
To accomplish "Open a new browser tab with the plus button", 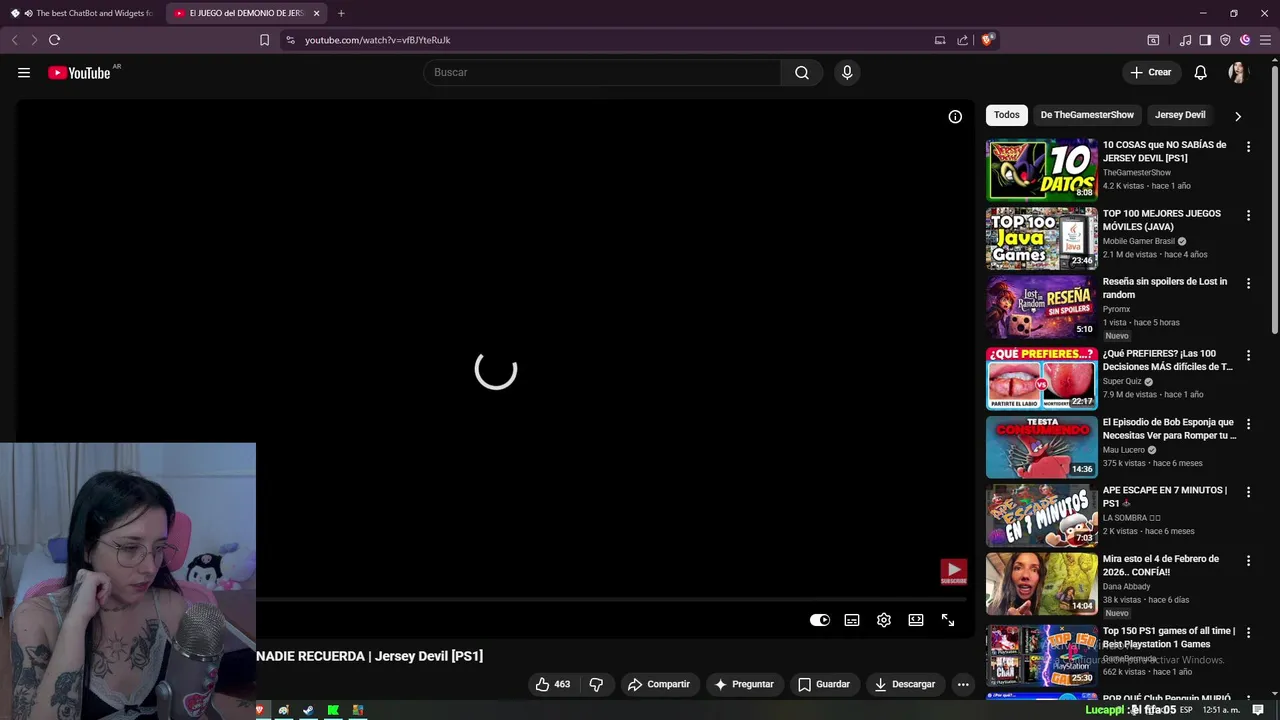I will tap(341, 13).
